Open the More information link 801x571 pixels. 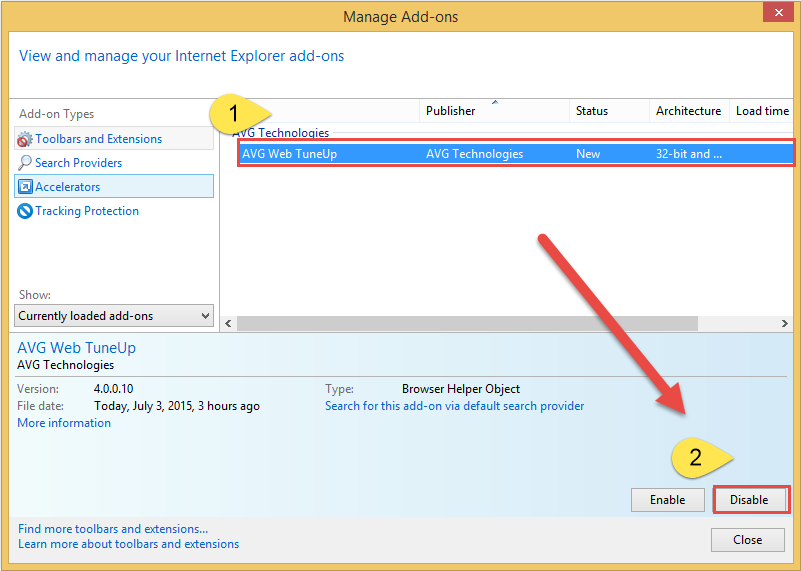64,423
